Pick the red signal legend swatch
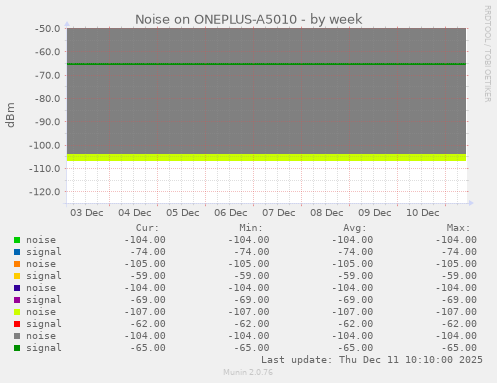This screenshot has width=497, height=383. click(17, 324)
